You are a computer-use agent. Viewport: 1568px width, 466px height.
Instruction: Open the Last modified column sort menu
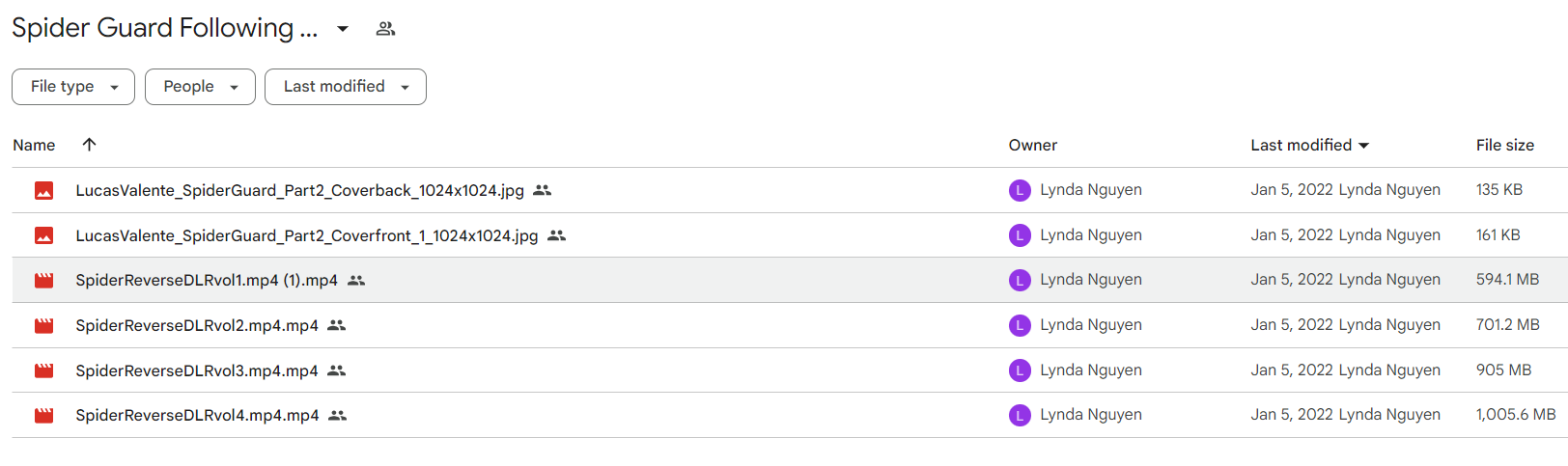[x=1310, y=145]
